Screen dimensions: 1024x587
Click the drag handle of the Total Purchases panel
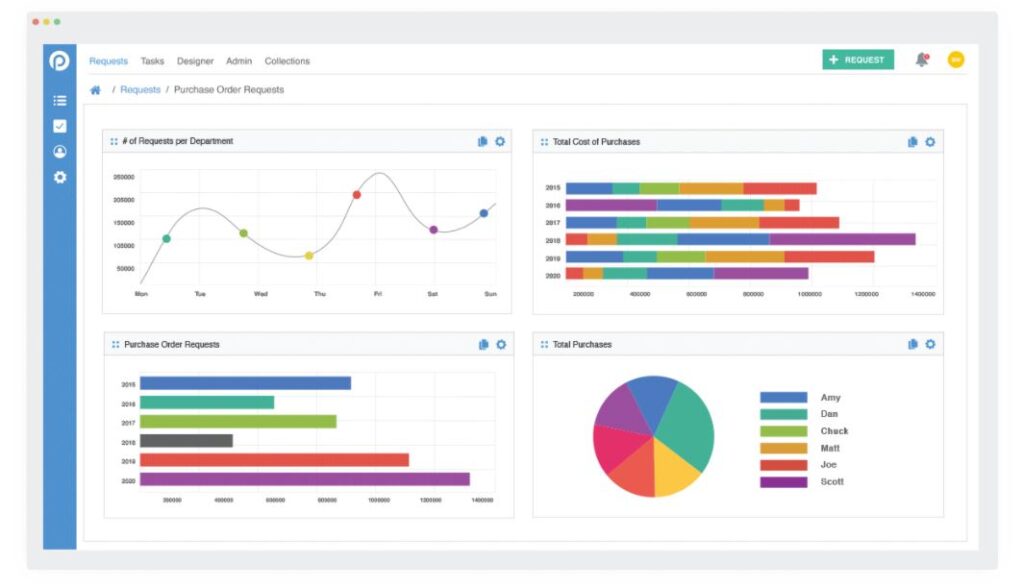pyautogui.click(x=544, y=345)
